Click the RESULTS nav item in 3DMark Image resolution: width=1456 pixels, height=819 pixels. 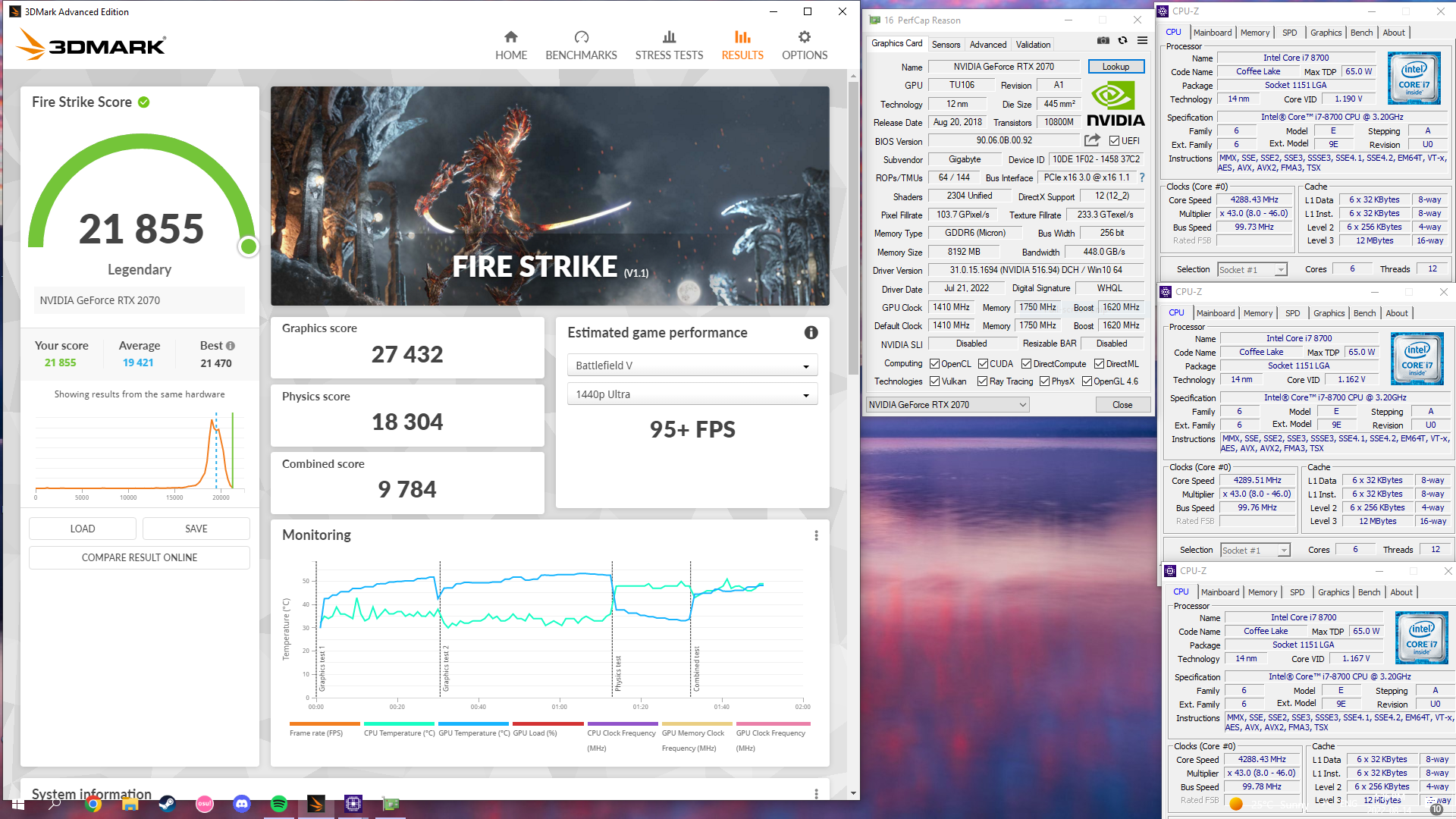click(x=742, y=46)
